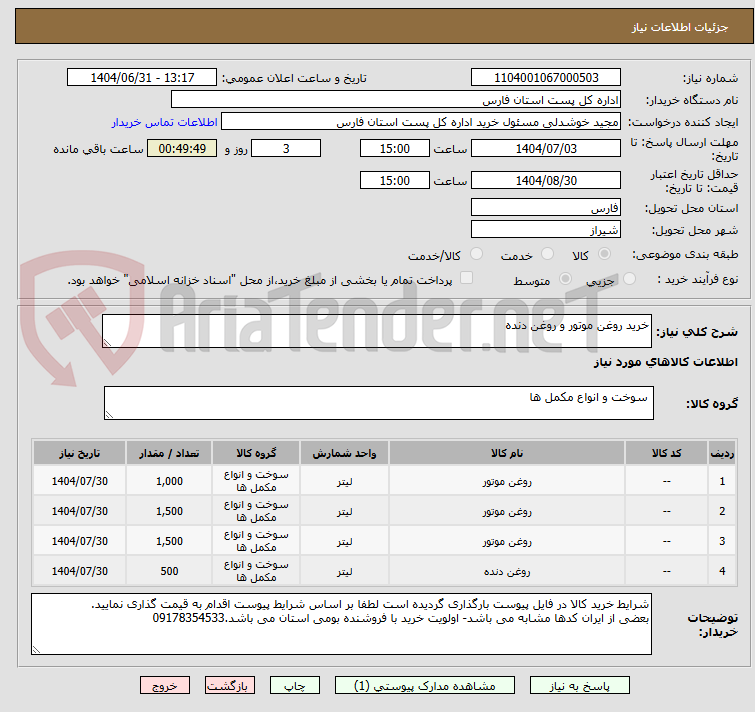
Task: Click the resize handle of توضیحات خریدار box
Action: click(x=37, y=649)
